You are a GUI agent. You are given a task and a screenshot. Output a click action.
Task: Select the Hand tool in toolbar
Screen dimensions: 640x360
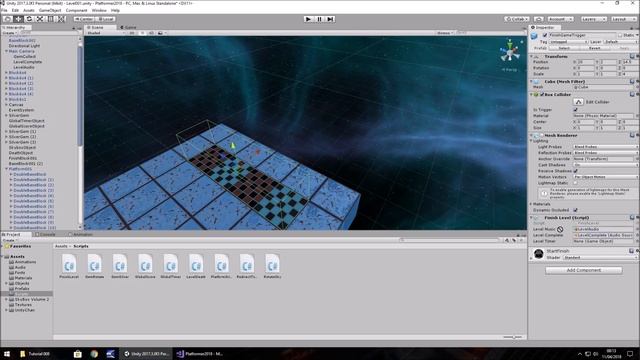tap(8, 19)
